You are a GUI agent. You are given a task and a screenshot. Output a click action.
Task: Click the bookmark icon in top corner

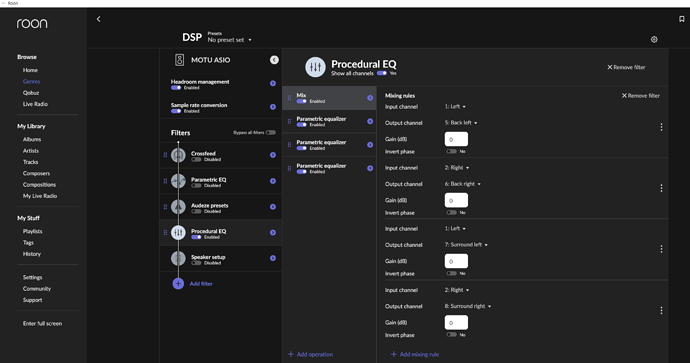[x=682, y=19]
